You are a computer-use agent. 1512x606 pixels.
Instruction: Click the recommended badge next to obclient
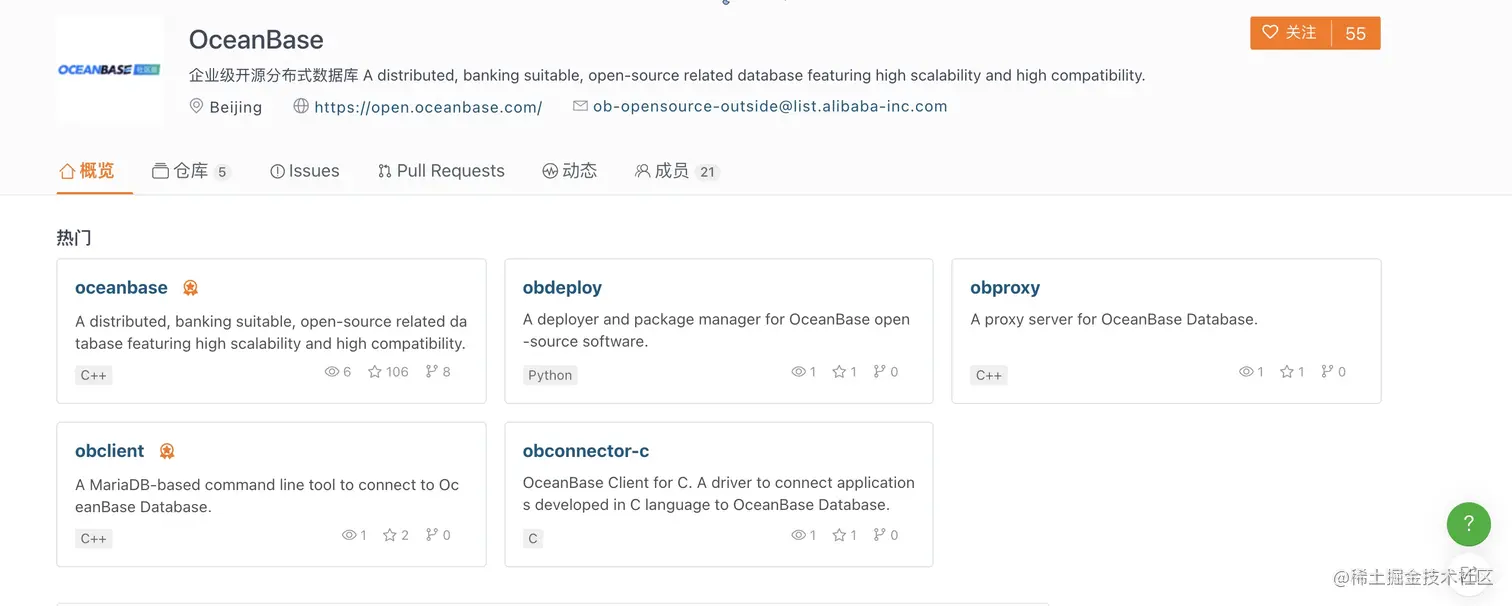(167, 451)
